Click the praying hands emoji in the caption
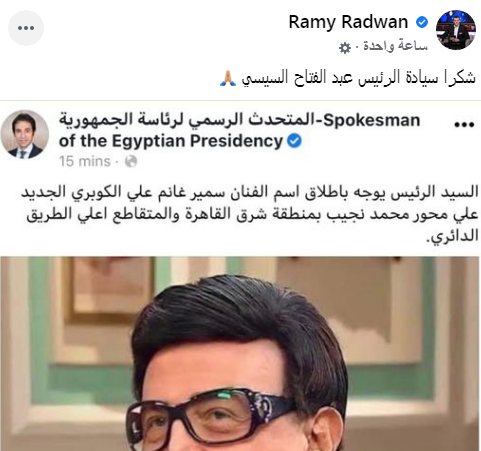Viewport: 481px width, 451px height. 228,78
